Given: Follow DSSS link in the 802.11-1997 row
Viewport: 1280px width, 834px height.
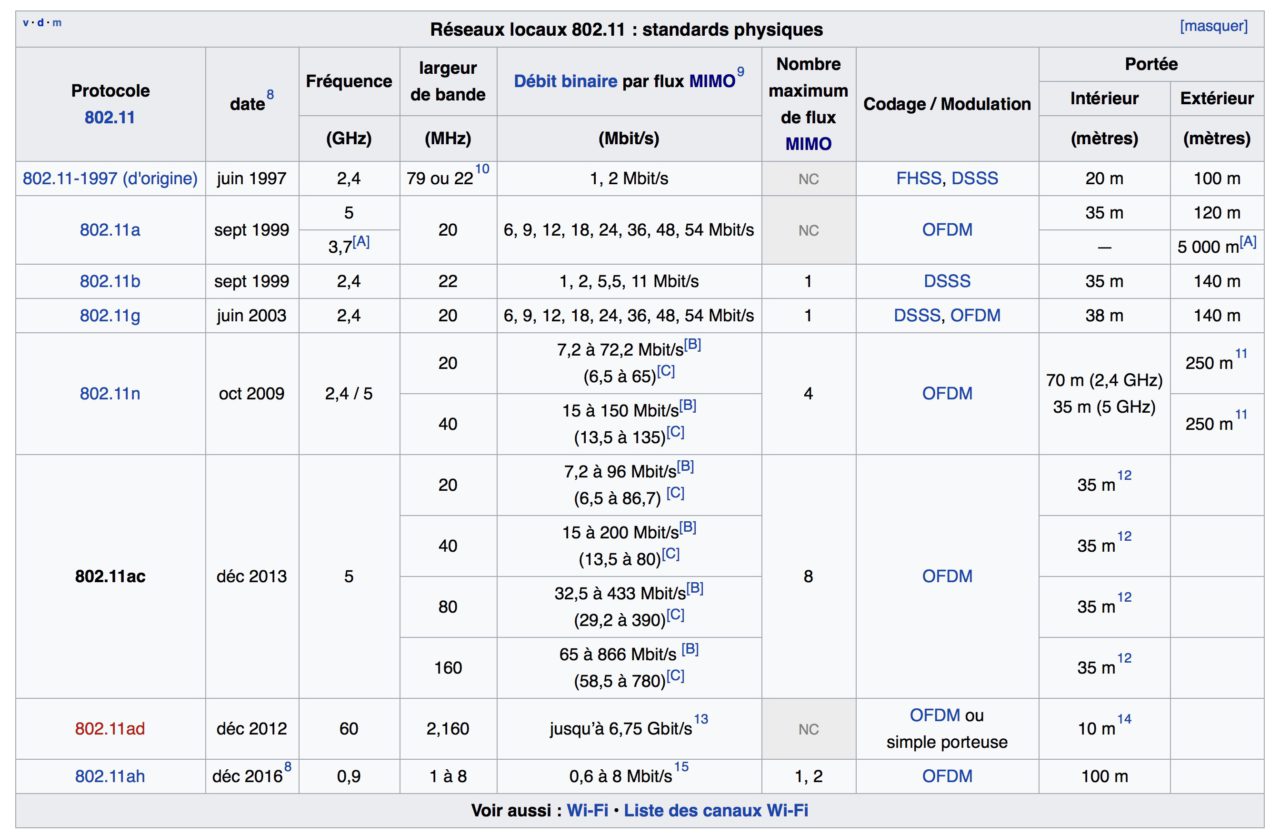Looking at the screenshot, I should click(975, 179).
